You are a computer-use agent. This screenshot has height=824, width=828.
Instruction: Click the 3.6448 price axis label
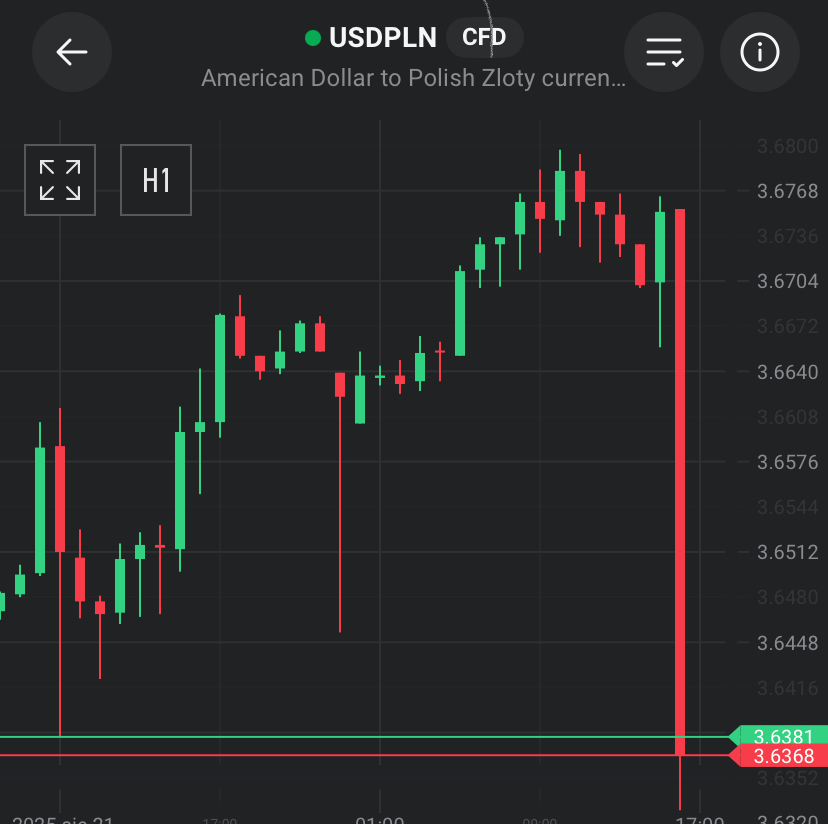pyautogui.click(x=788, y=642)
